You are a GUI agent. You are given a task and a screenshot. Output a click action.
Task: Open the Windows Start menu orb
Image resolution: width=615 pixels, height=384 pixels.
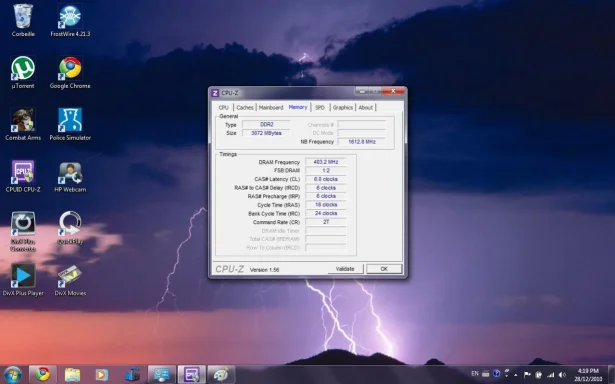tap(13, 374)
